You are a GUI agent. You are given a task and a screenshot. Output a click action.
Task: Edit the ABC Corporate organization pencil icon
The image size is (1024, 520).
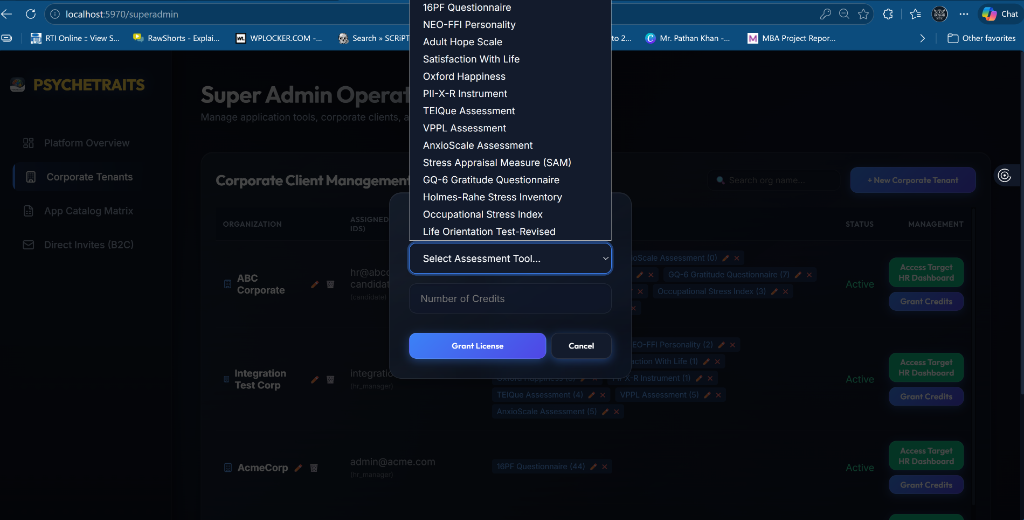click(315, 284)
